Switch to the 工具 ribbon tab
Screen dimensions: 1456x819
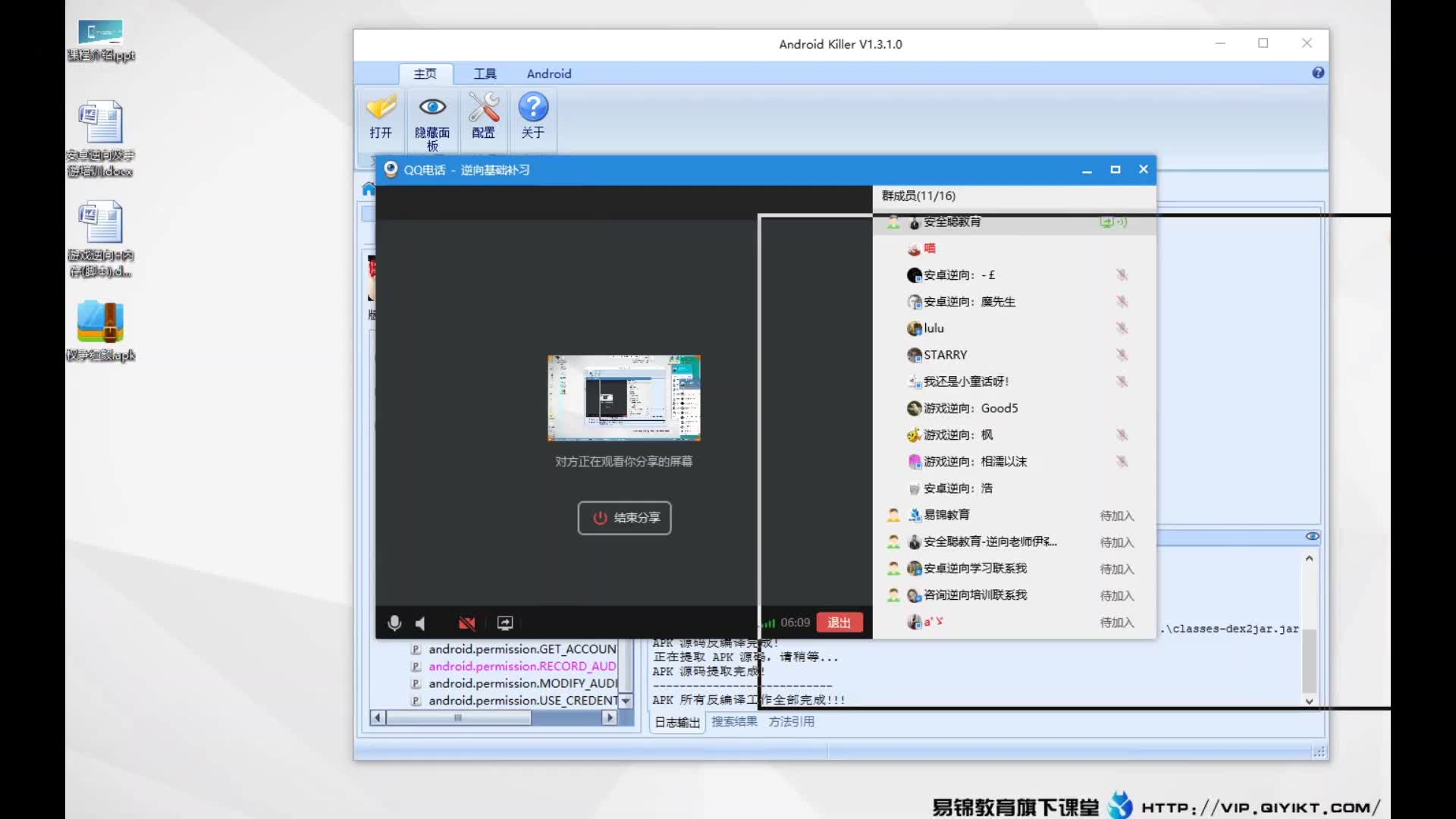[485, 74]
